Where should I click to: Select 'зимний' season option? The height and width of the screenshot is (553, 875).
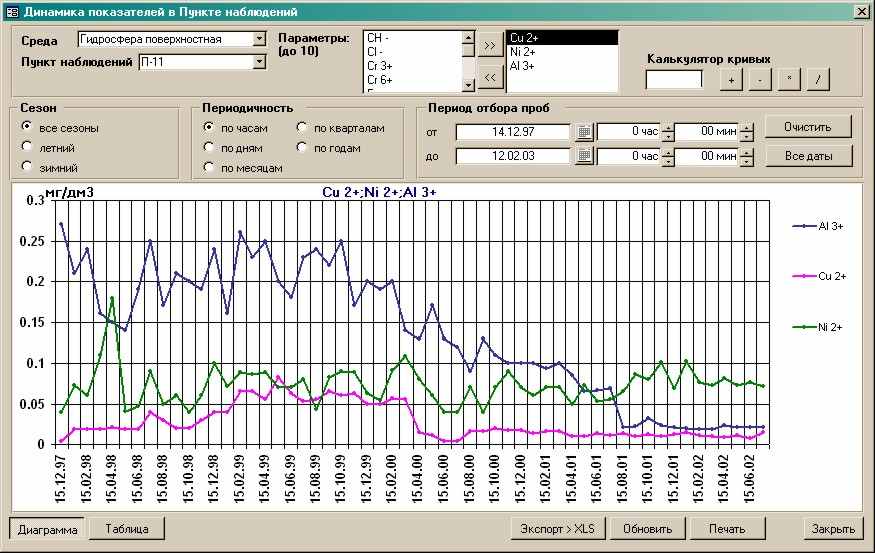click(26, 166)
